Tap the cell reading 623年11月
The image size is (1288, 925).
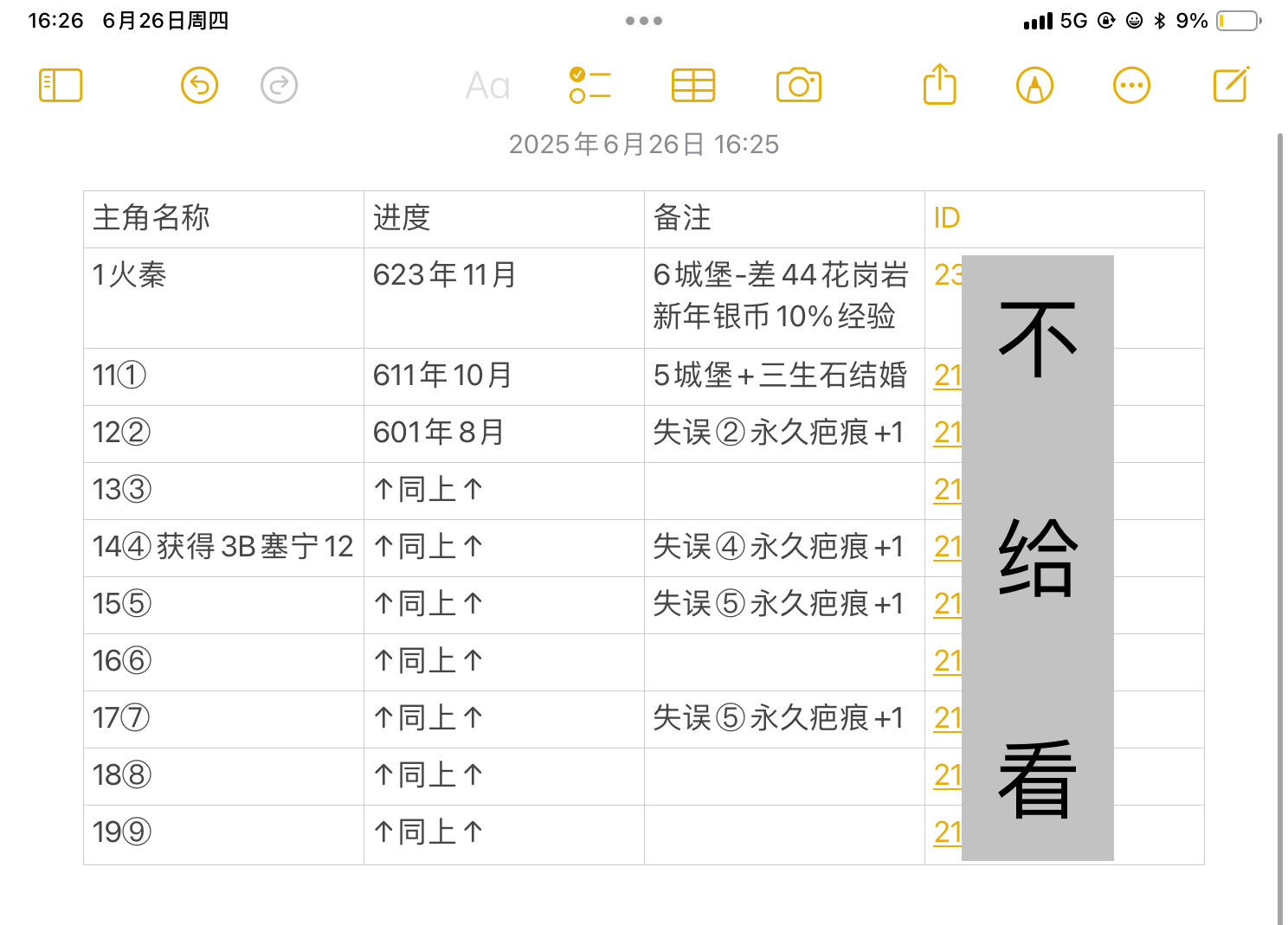click(504, 298)
